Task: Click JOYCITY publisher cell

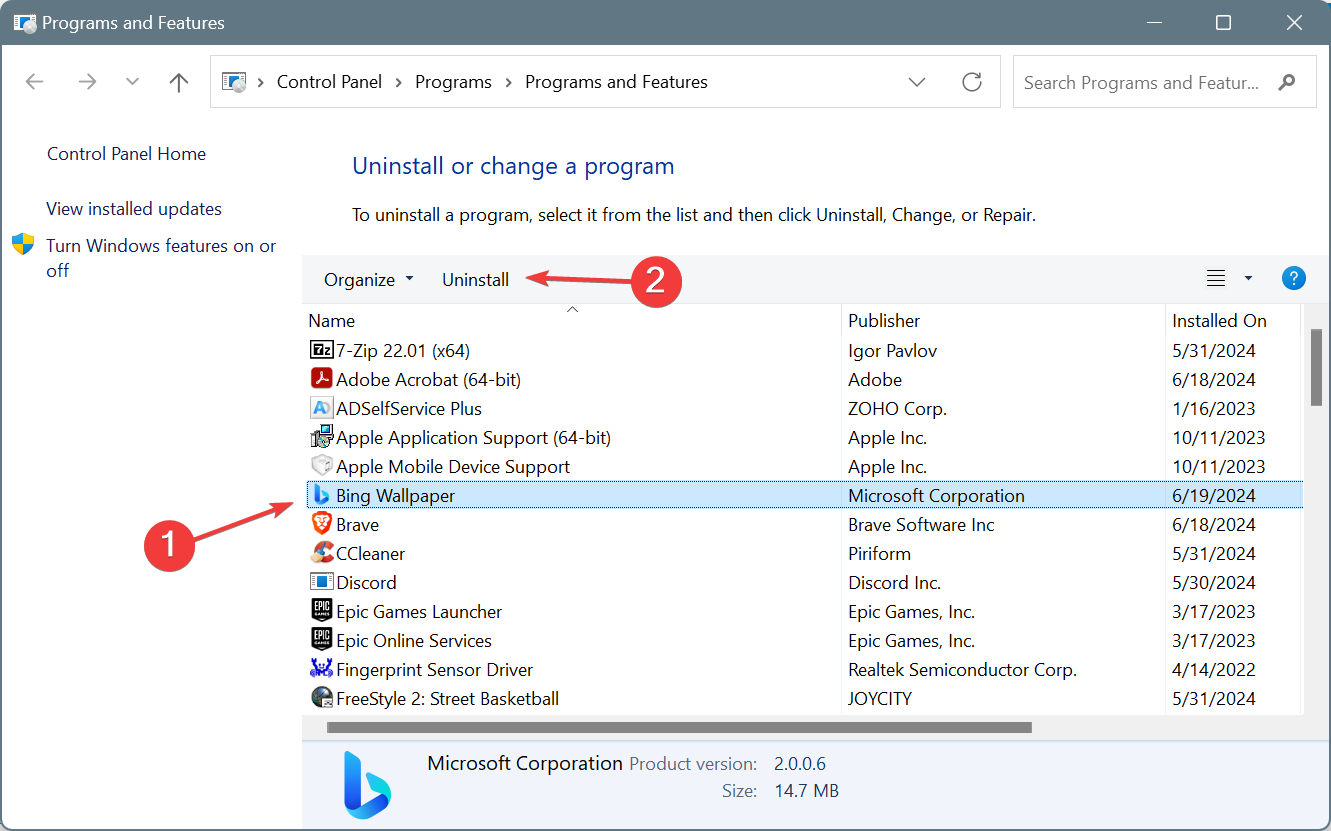Action: tap(880, 699)
